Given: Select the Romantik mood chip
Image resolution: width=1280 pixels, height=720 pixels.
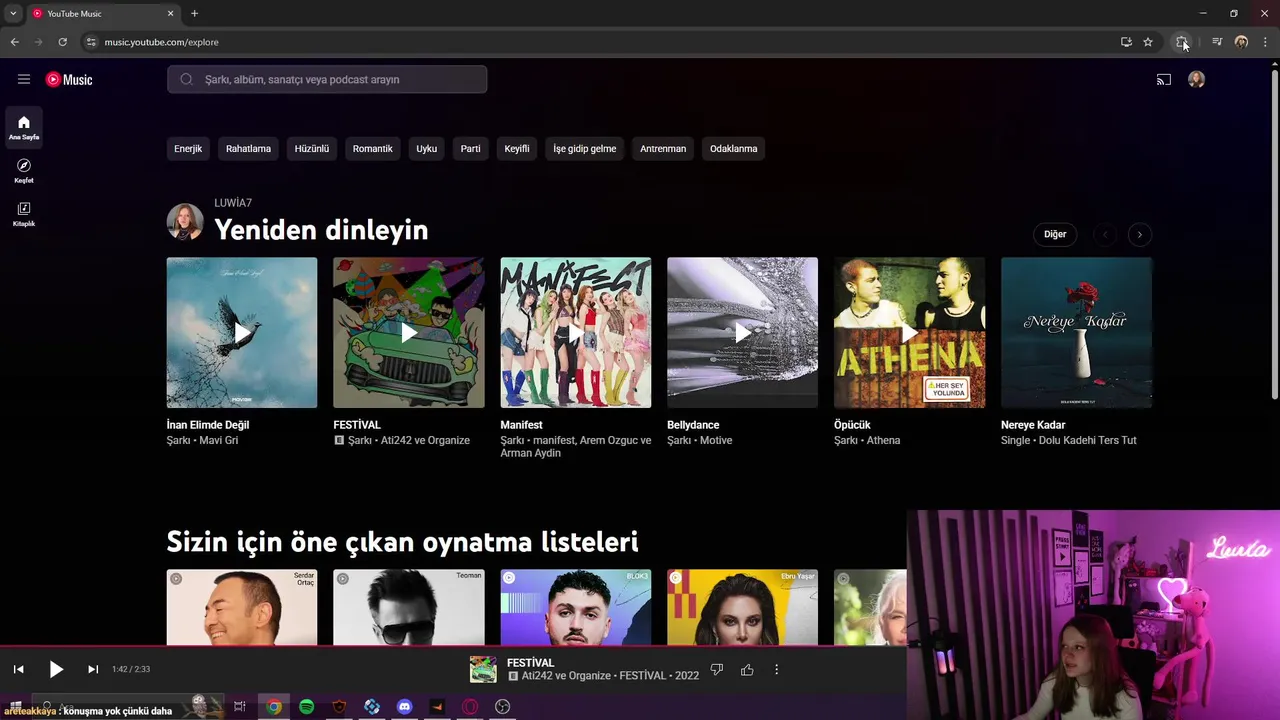Looking at the screenshot, I should click(372, 148).
